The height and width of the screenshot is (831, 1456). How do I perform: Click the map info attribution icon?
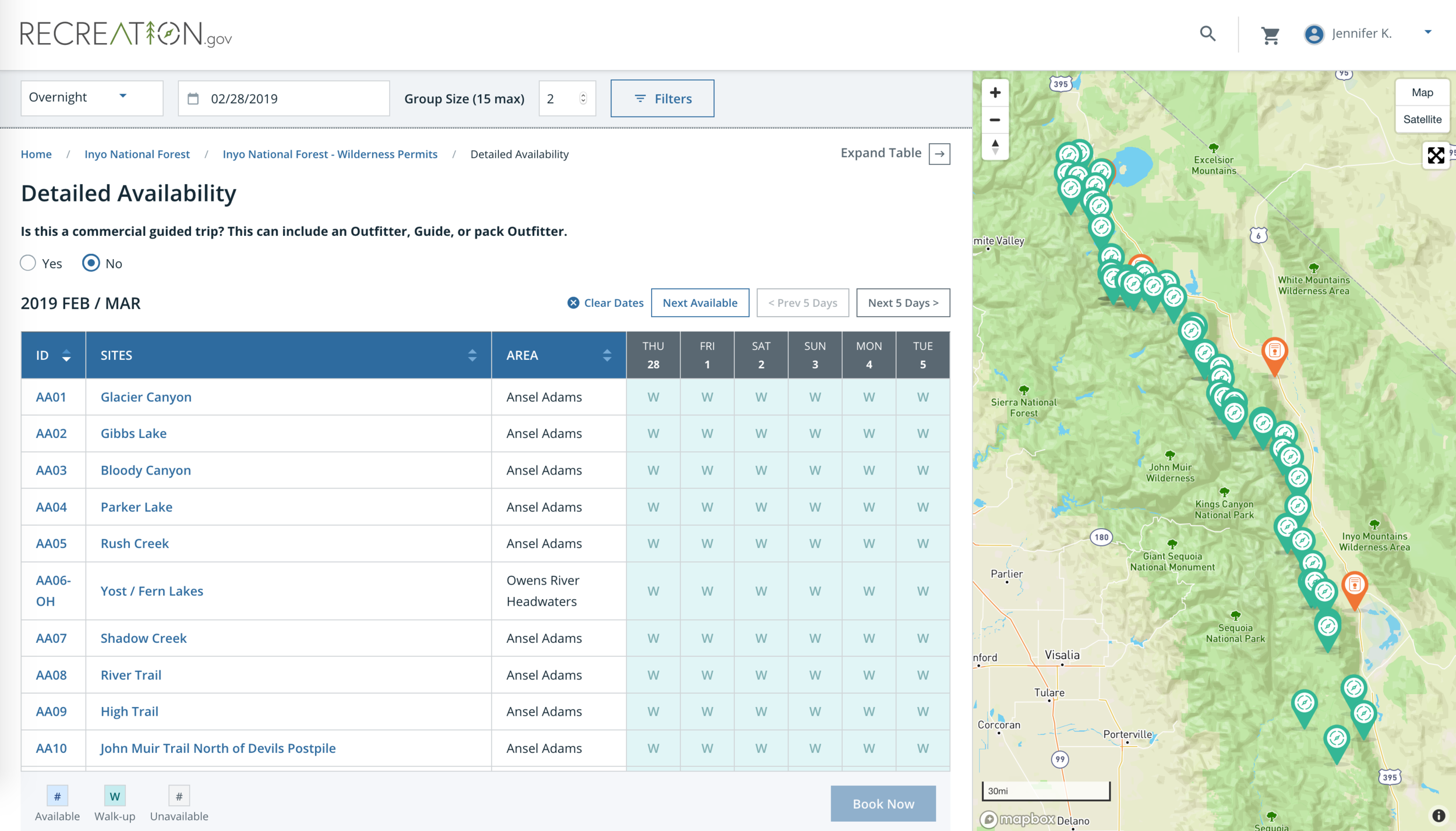pos(1439,815)
